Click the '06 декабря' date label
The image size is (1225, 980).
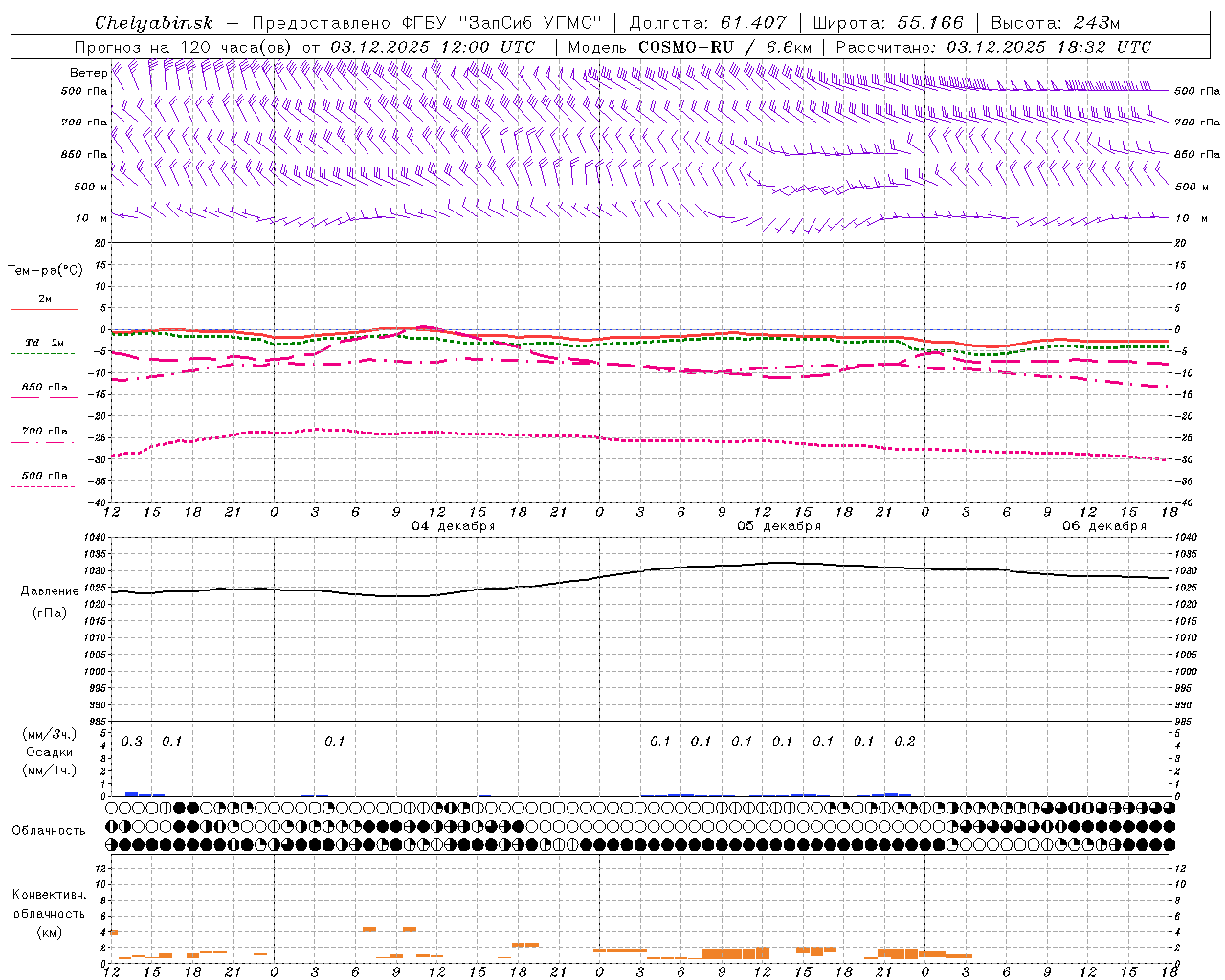pos(1103,526)
